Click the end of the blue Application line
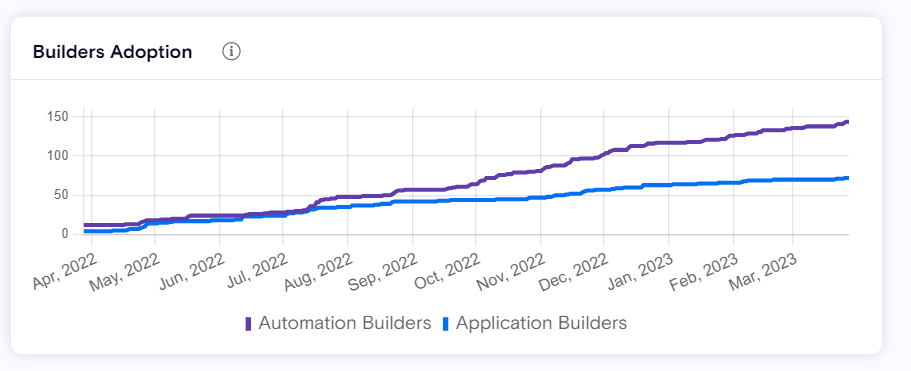 pos(847,178)
